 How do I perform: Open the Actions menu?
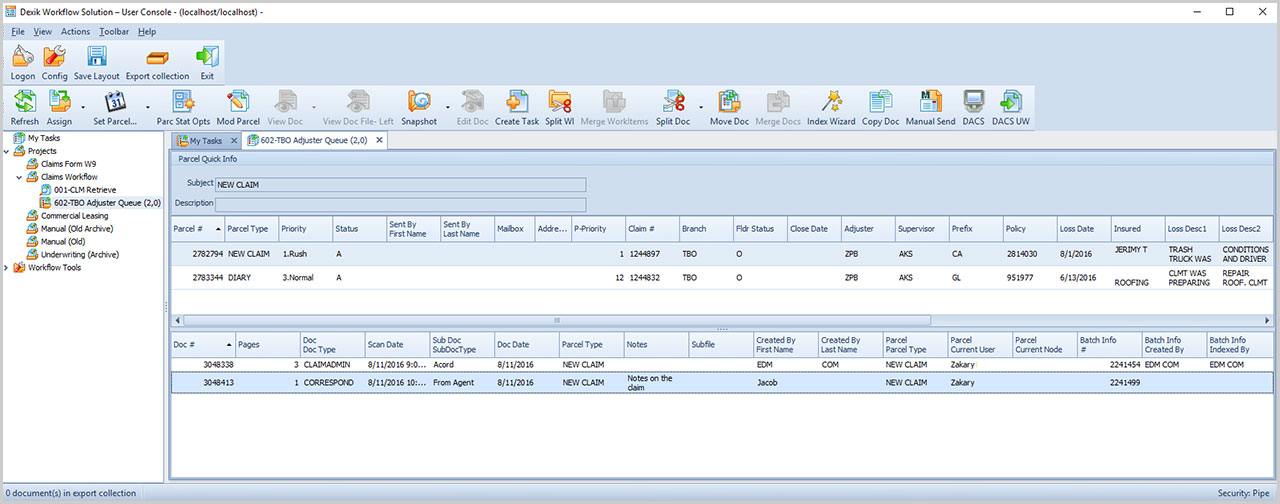pos(75,31)
